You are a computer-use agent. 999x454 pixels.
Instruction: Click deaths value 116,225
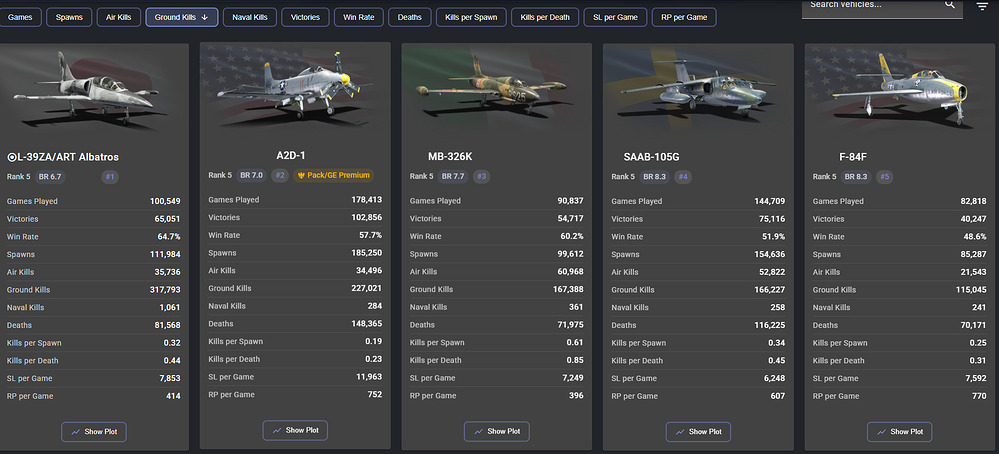pos(770,325)
